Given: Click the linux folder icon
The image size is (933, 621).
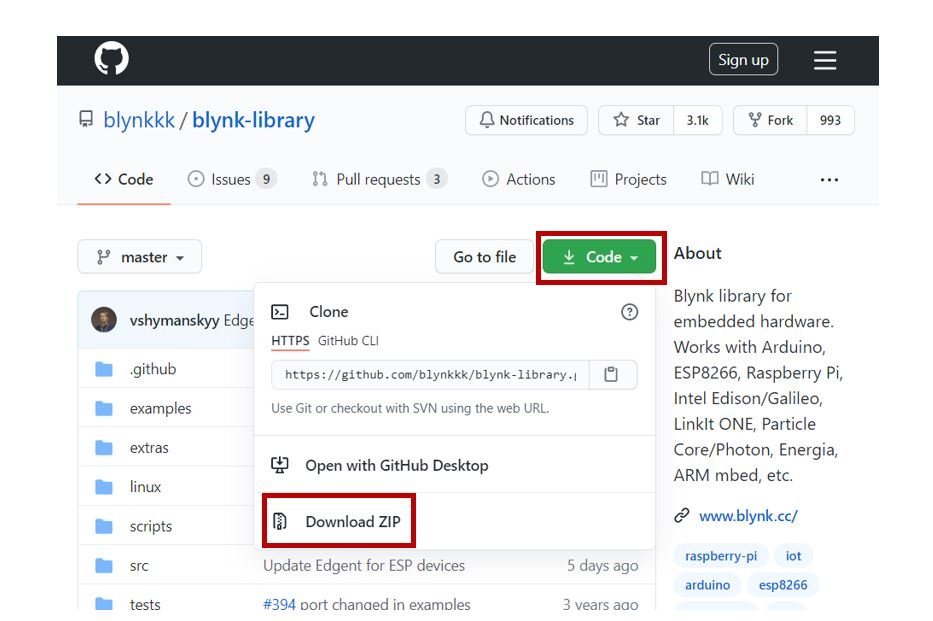Looking at the screenshot, I should [104, 487].
